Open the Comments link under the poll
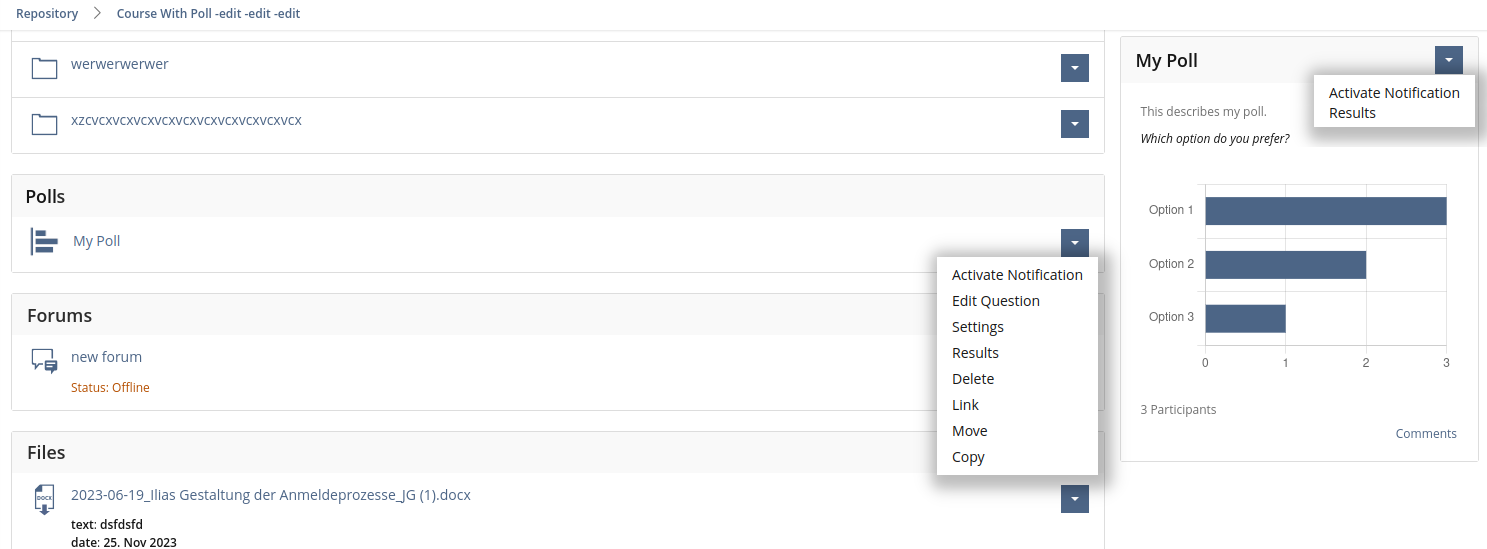 [x=1426, y=433]
